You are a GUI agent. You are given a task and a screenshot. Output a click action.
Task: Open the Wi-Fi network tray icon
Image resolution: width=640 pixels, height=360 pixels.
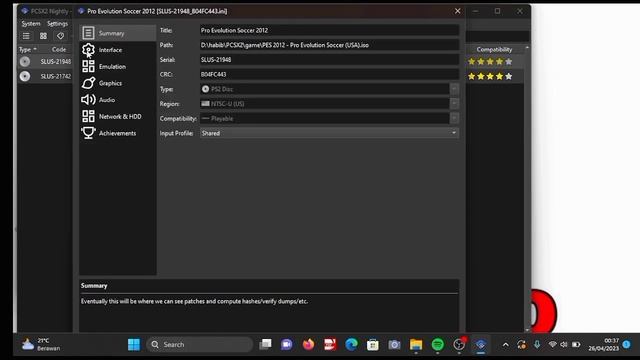pos(553,344)
